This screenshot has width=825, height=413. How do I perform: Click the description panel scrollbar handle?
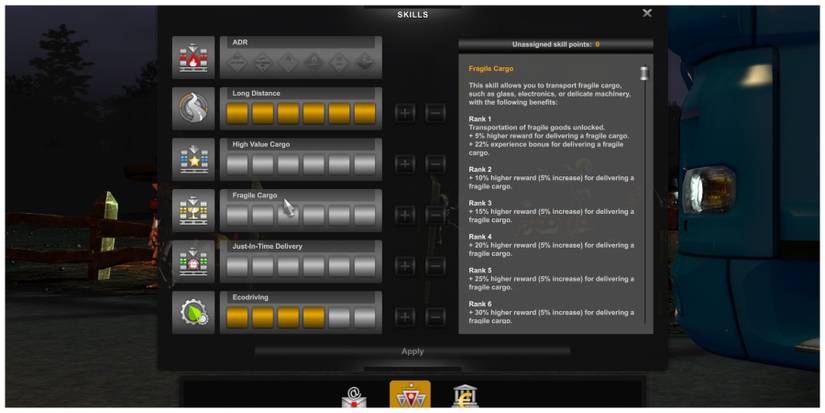(644, 73)
